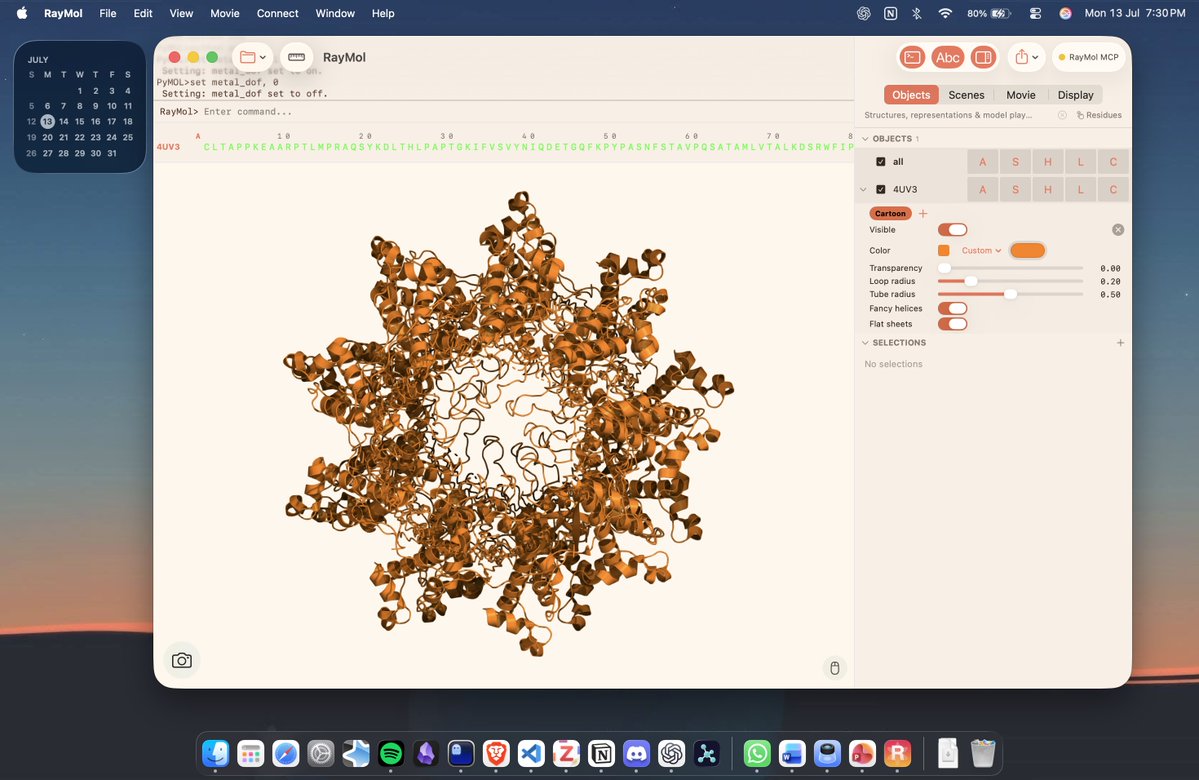Click the Residues button
Image resolution: width=1199 pixels, height=780 pixels.
point(1100,115)
